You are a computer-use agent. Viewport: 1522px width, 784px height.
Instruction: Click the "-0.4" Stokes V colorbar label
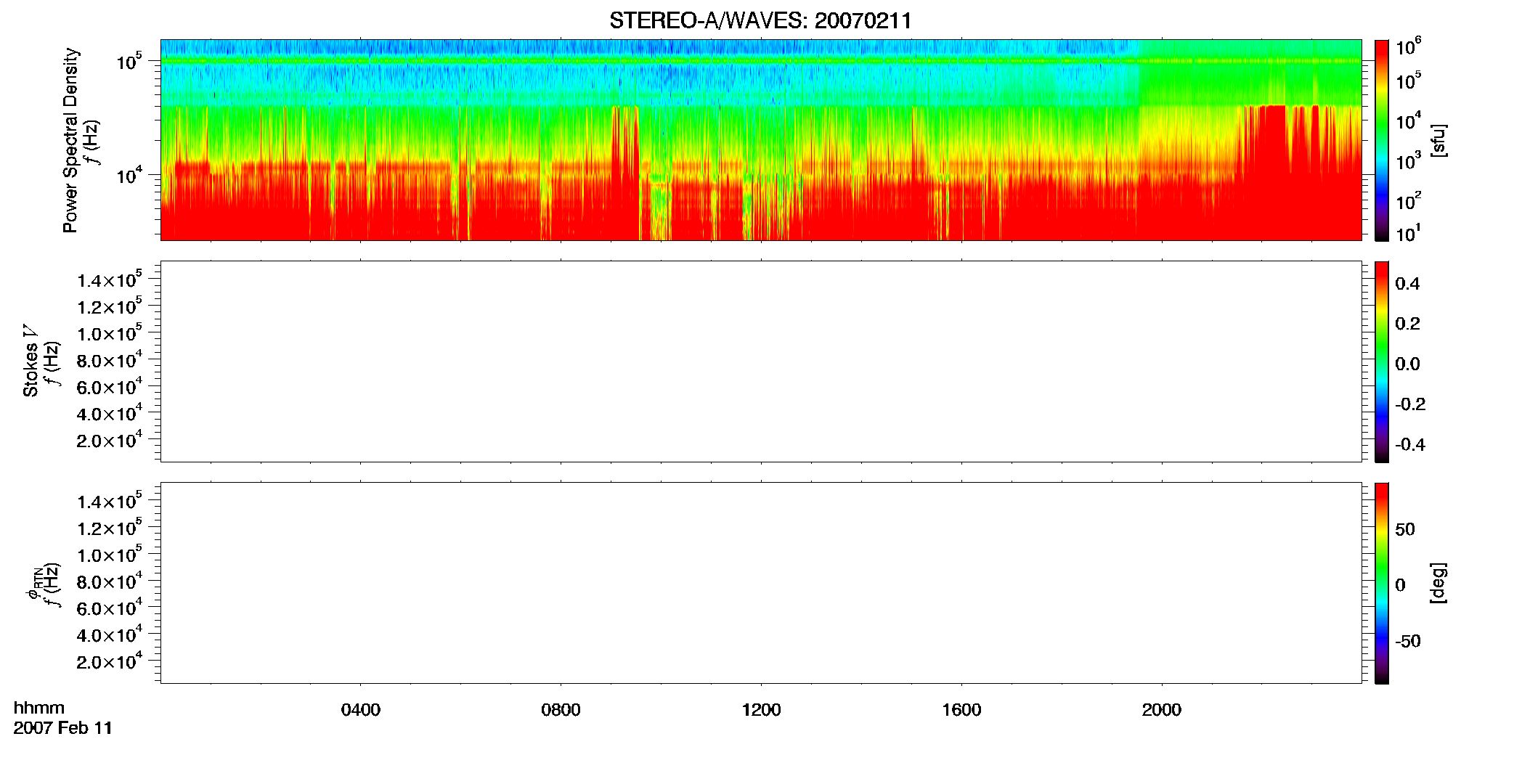tap(1410, 445)
